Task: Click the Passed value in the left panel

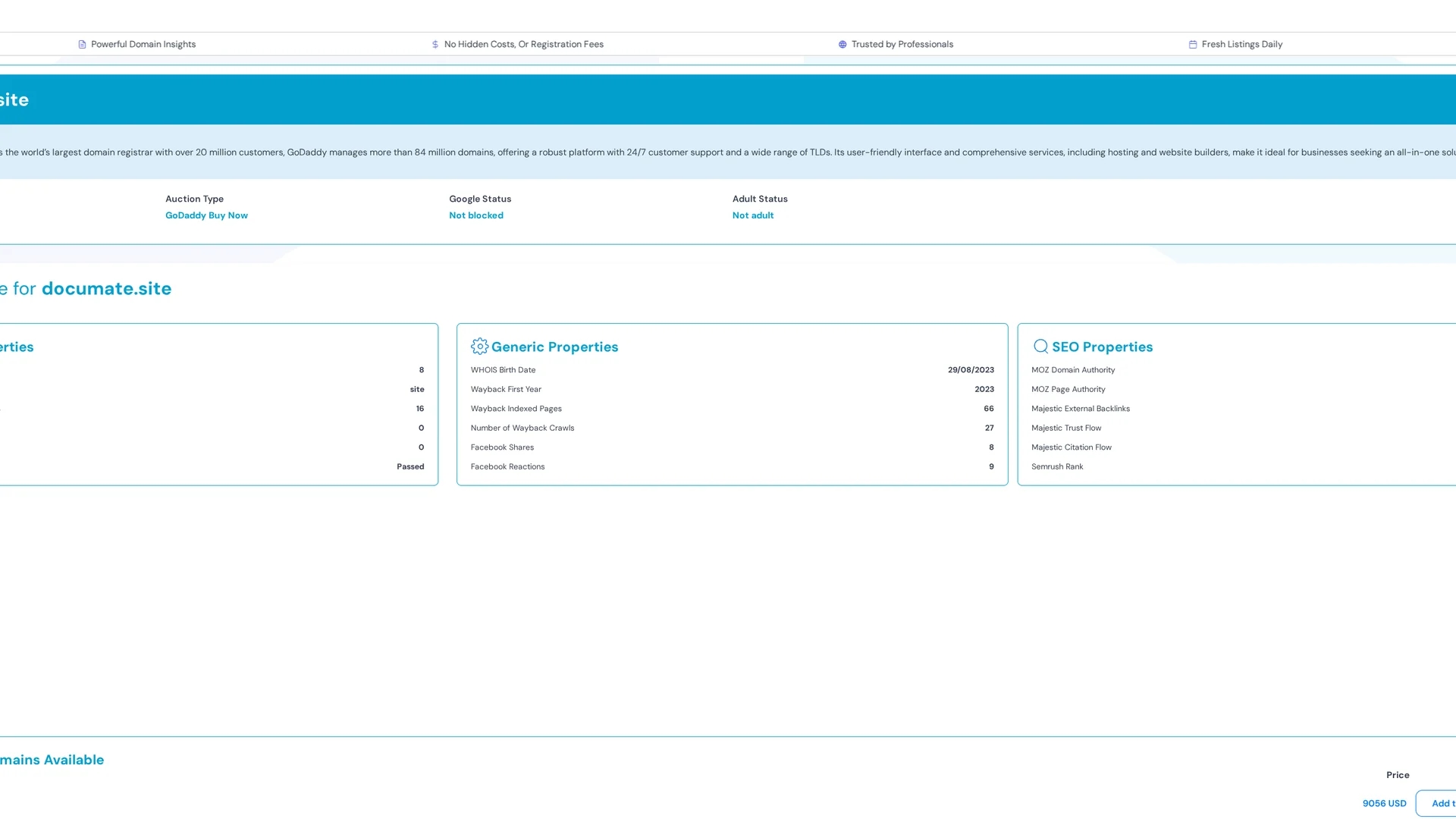Action: click(410, 466)
